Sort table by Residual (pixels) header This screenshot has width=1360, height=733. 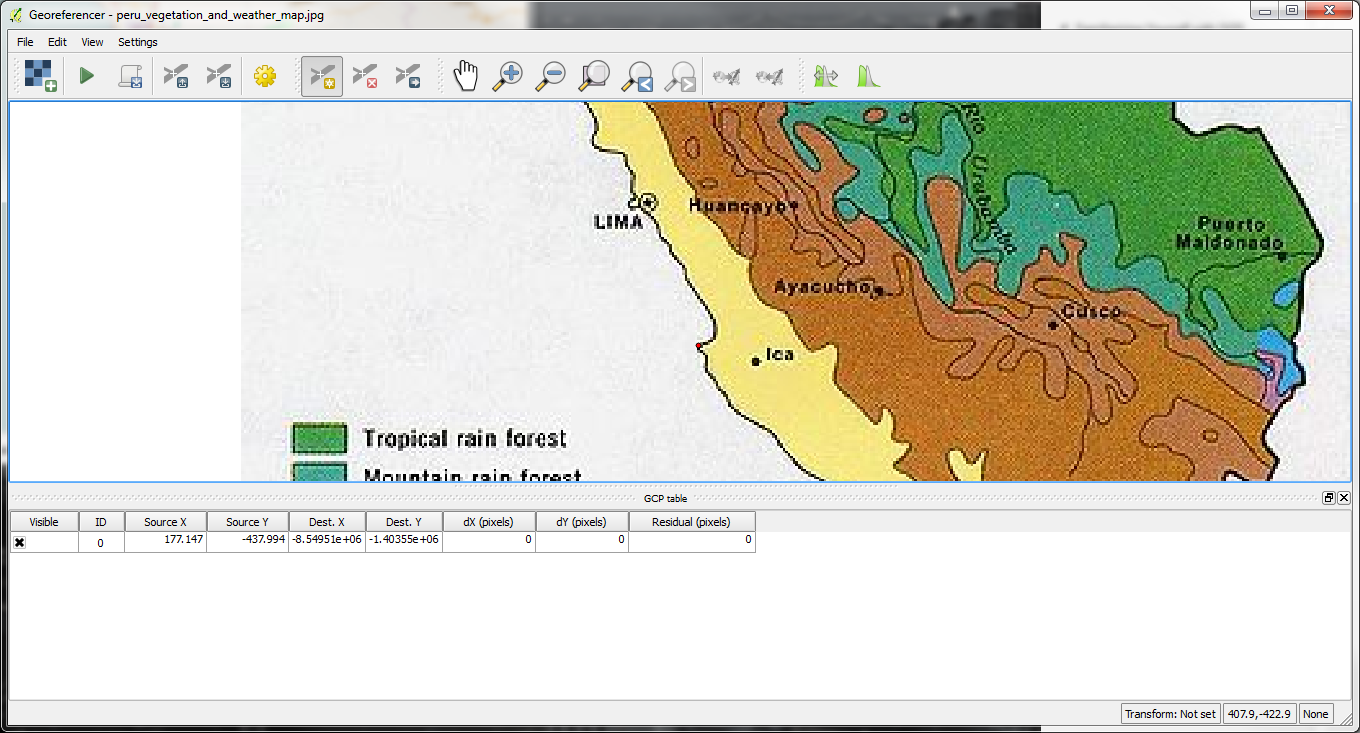click(x=691, y=522)
